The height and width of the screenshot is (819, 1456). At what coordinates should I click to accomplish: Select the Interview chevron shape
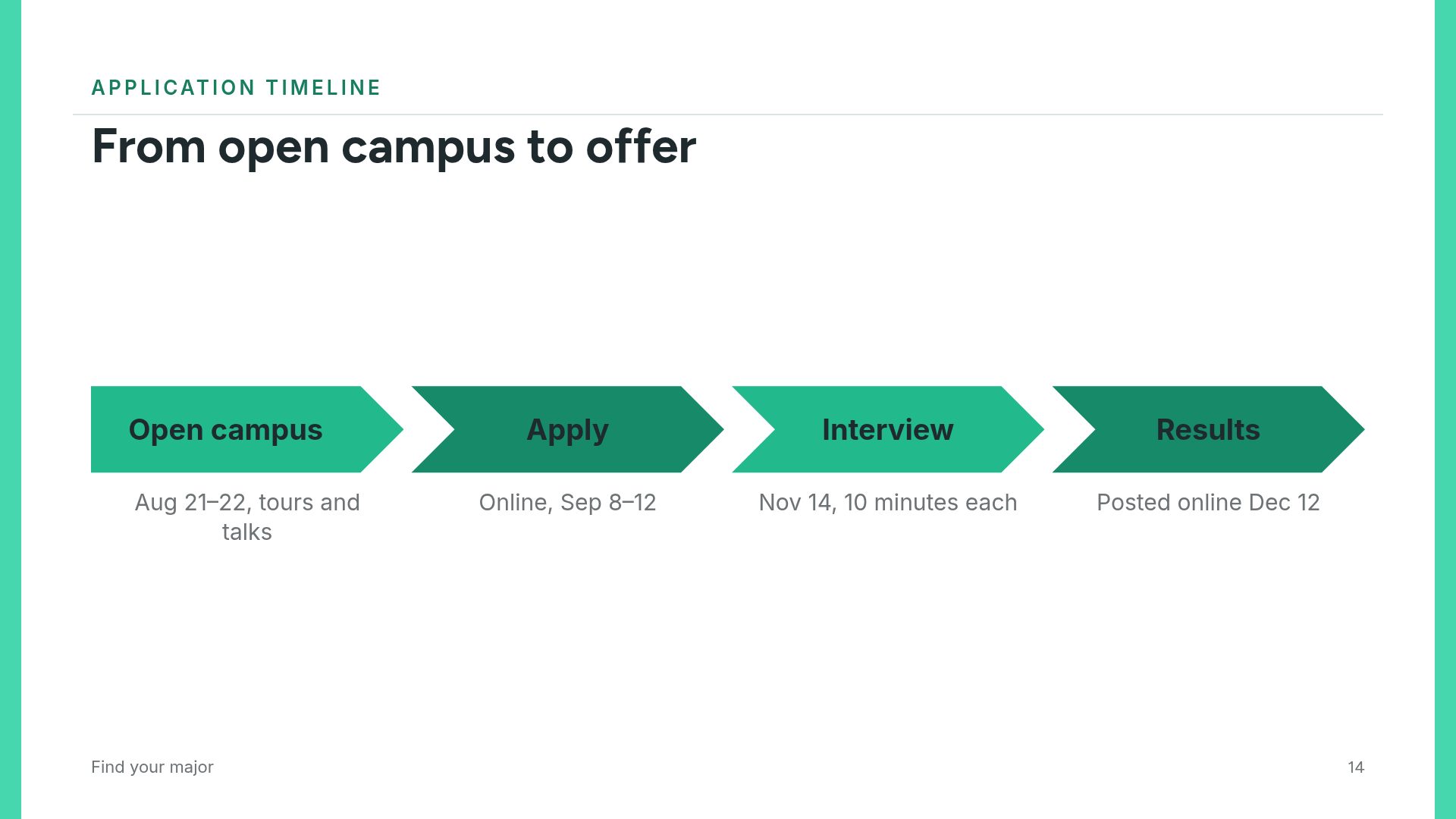pos(888,429)
